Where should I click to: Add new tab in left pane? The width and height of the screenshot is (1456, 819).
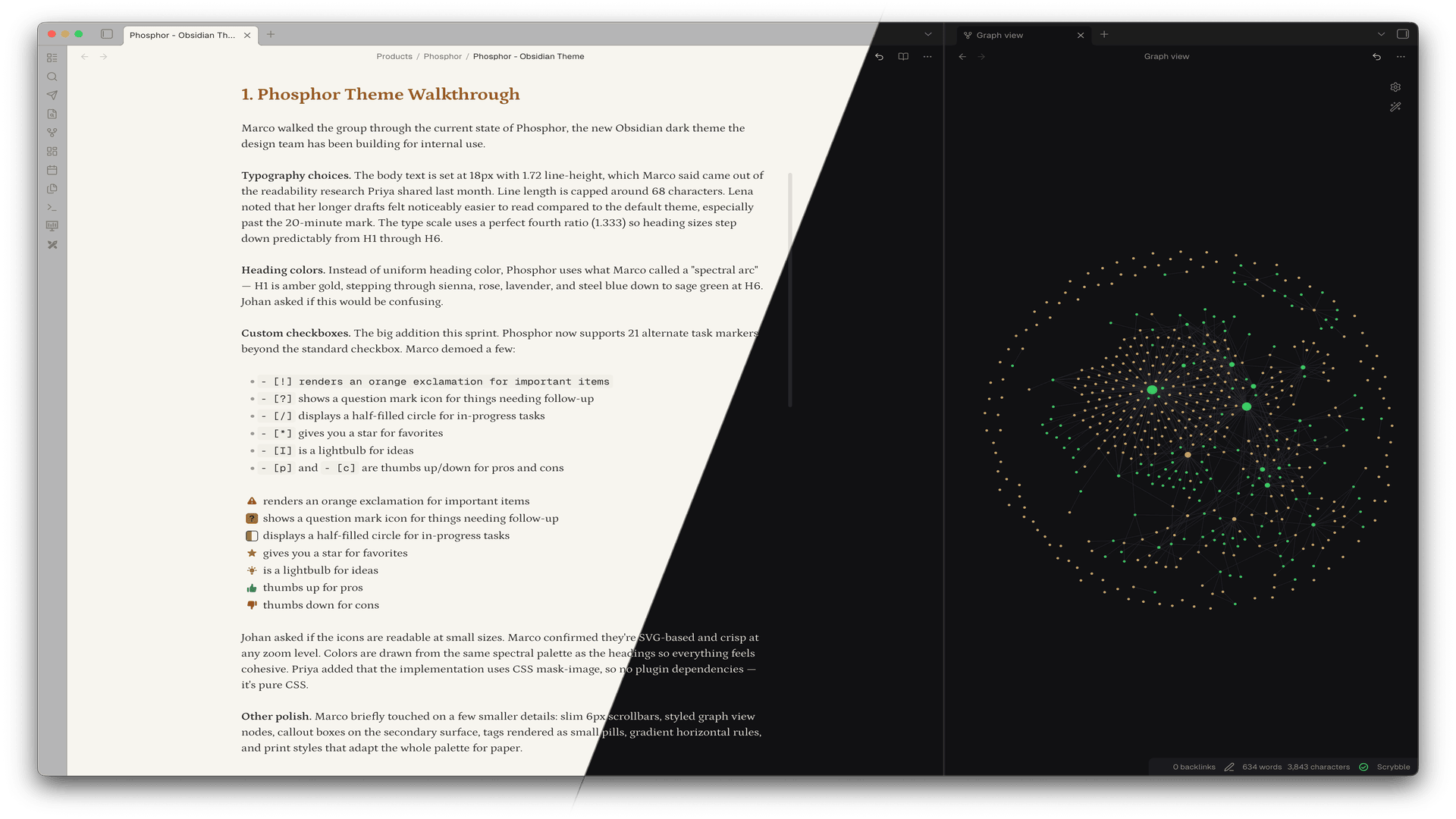[x=271, y=34]
